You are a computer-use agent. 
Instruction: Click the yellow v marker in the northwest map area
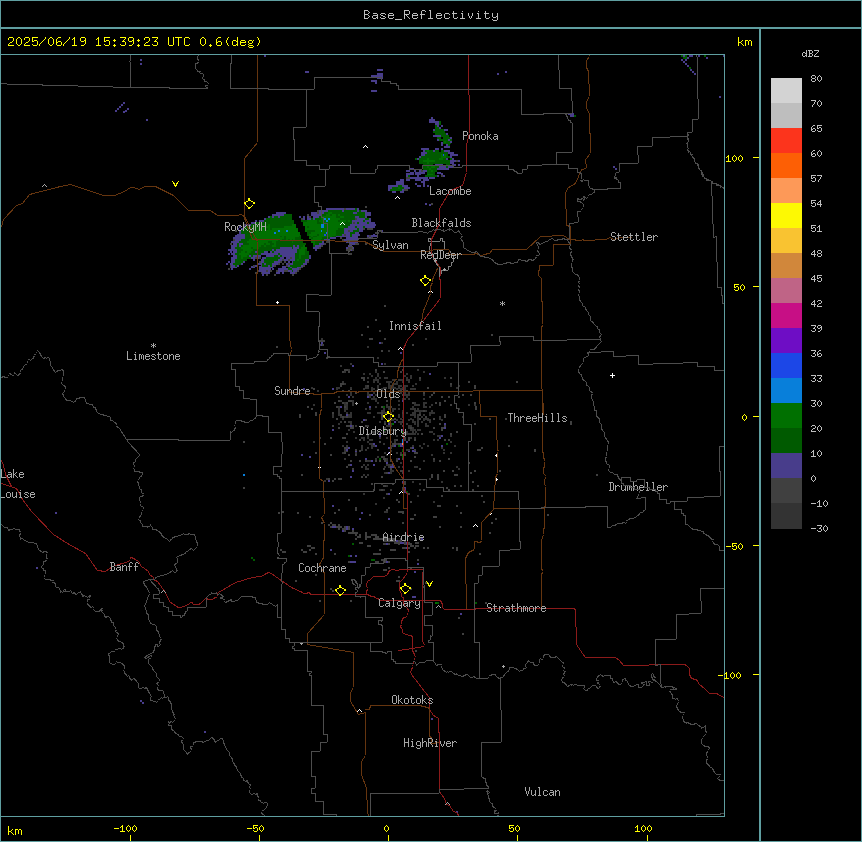175,184
